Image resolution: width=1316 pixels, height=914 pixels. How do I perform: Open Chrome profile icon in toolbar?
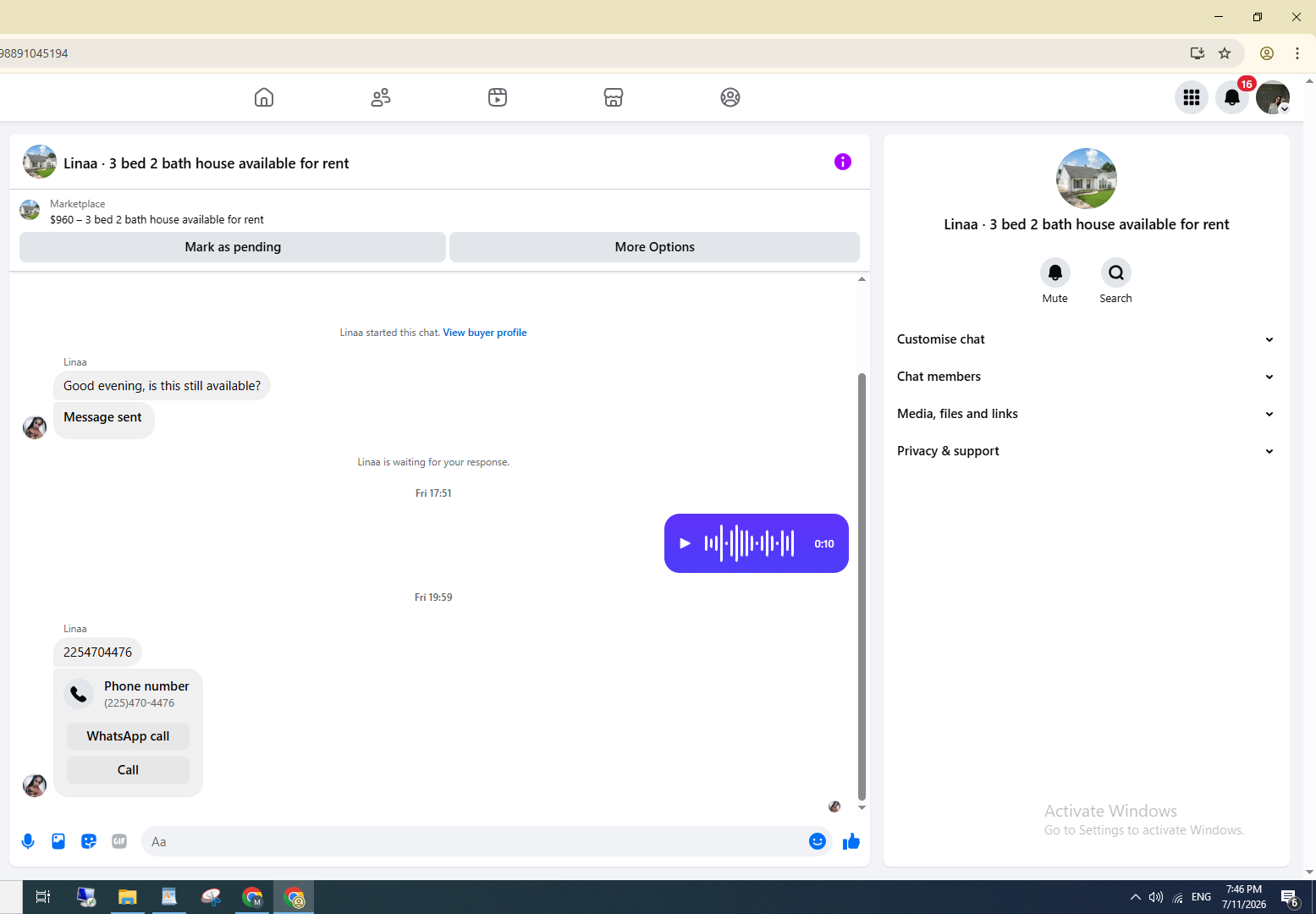pos(1267,53)
